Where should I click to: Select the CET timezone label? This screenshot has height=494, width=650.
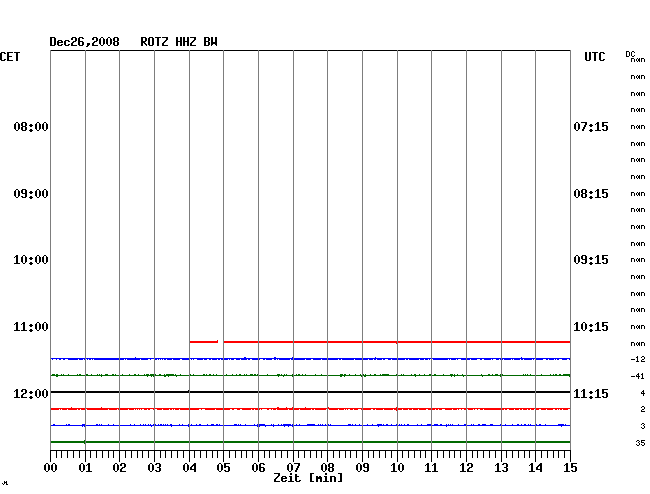pos(10,57)
